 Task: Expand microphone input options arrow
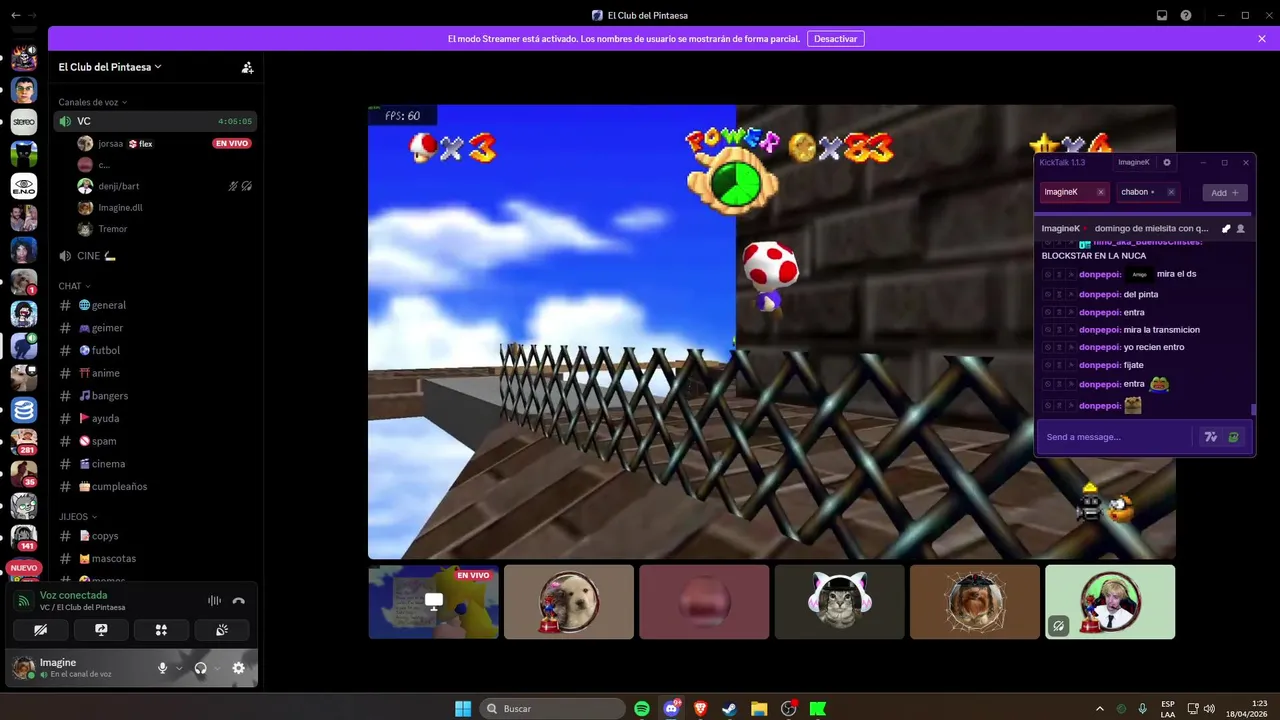[x=179, y=668]
